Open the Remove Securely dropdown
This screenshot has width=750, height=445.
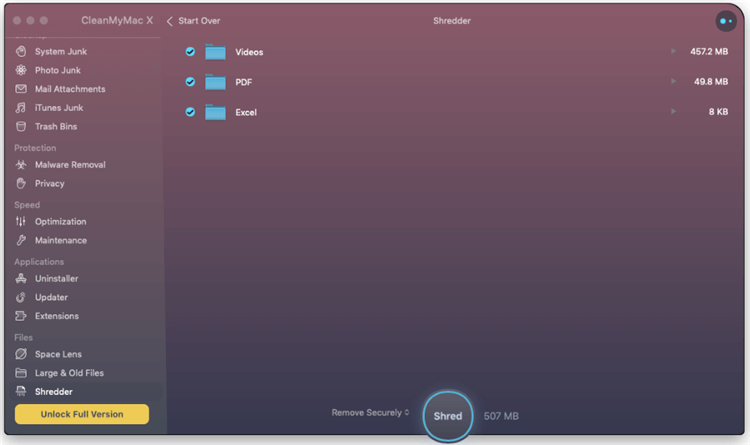tap(371, 413)
